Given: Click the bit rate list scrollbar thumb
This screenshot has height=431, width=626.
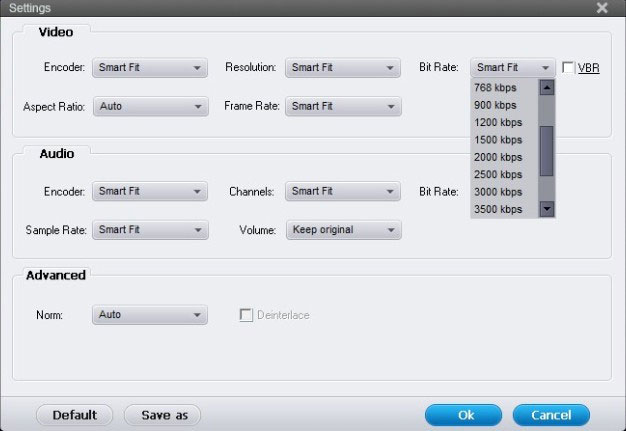Looking at the screenshot, I should [x=547, y=151].
